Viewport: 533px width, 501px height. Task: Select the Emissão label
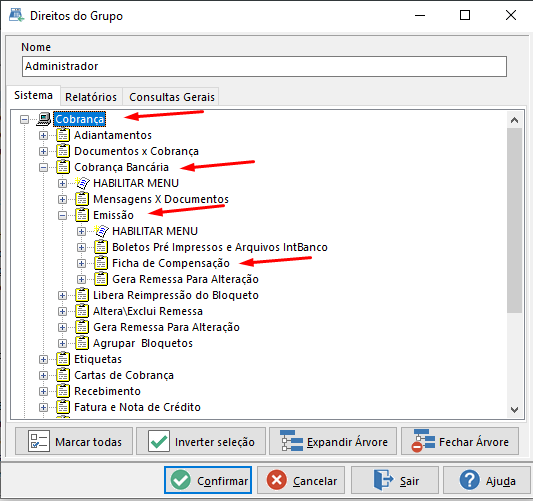pos(113,215)
